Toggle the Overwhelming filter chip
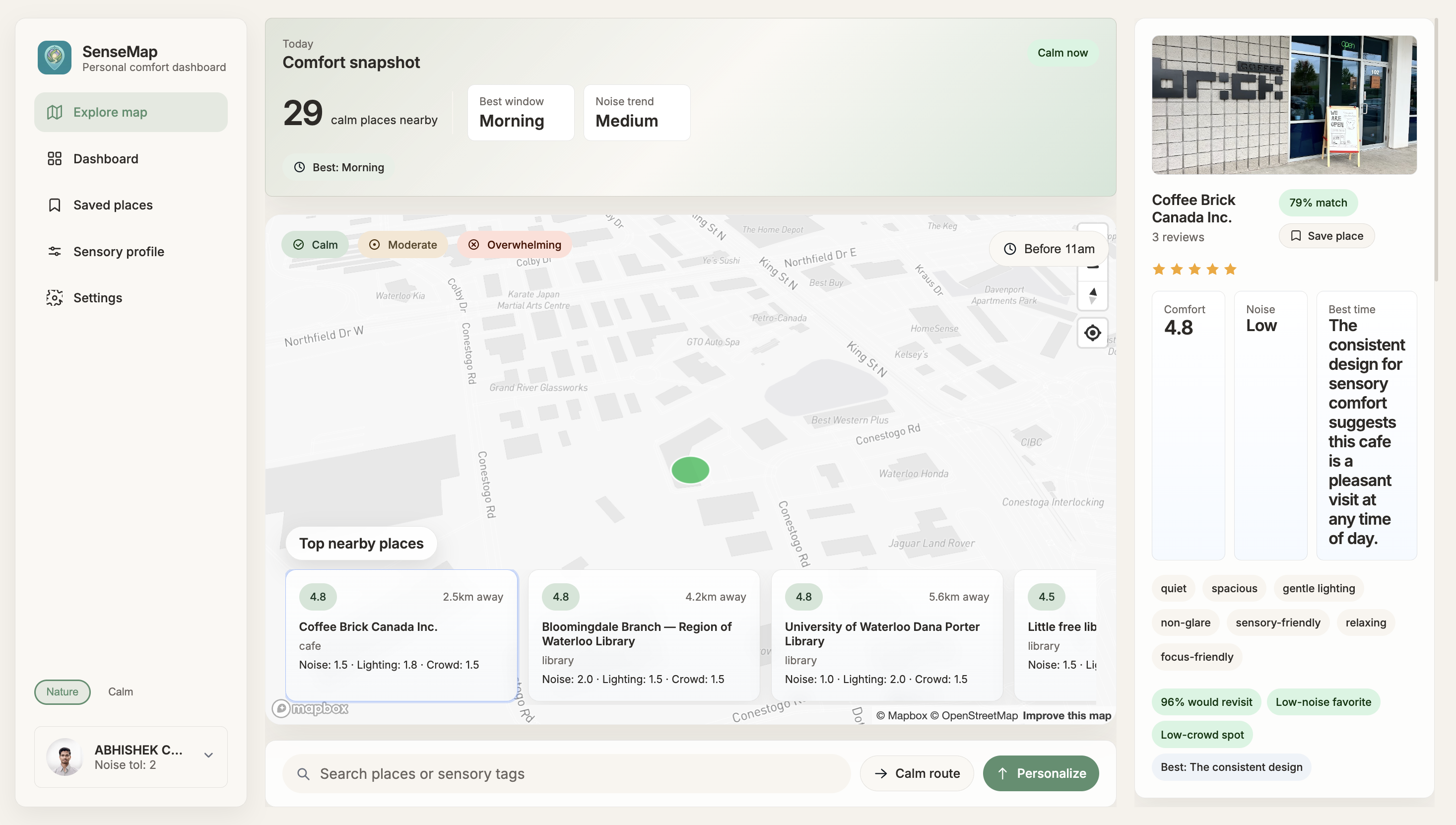1456x825 pixels. (514, 245)
